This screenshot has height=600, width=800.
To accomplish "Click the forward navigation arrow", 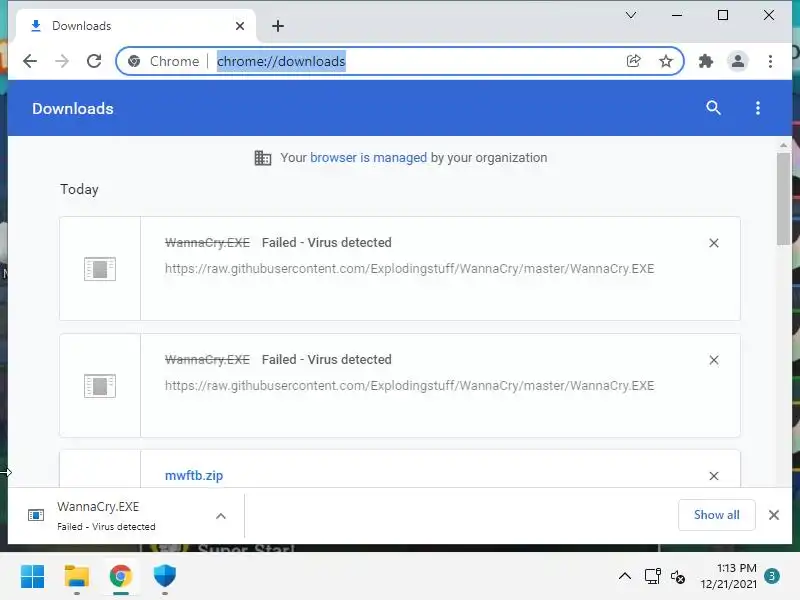I will pyautogui.click(x=62, y=61).
